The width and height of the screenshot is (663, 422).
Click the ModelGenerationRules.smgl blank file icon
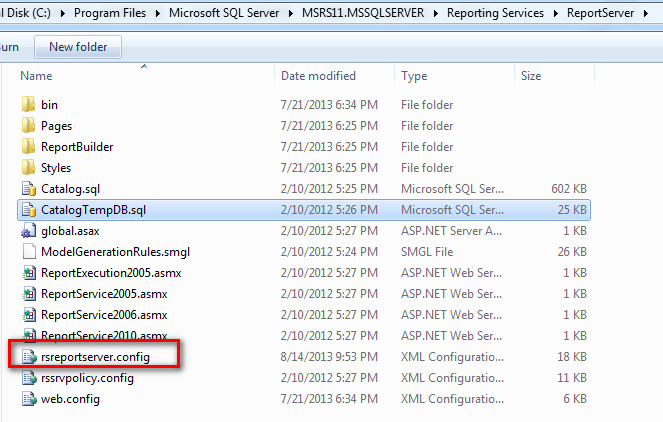point(29,252)
